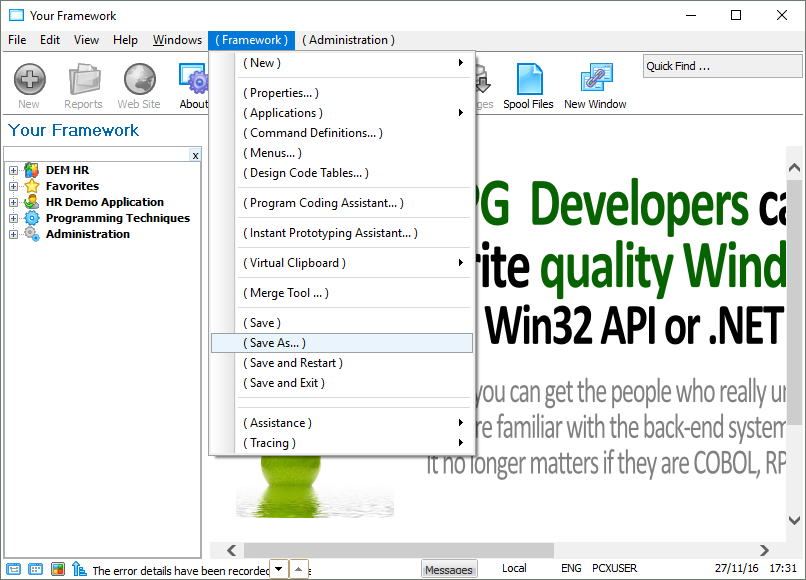Click the Spool Files toolbar icon
Screen dimensions: 806x580
pos(528,80)
